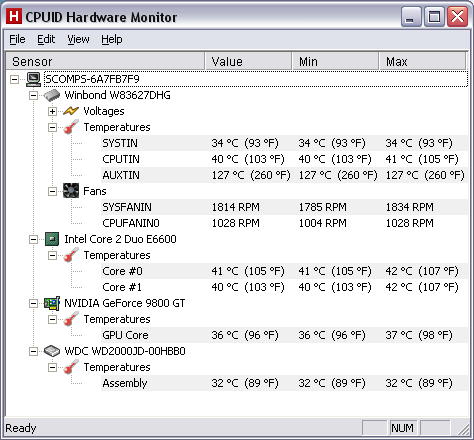
Task: Click the NUM indicator in status bar
Action: (x=403, y=428)
